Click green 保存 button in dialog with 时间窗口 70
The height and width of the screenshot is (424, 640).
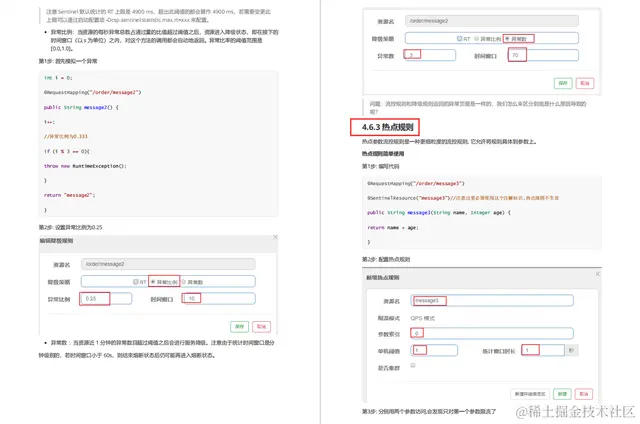(563, 83)
